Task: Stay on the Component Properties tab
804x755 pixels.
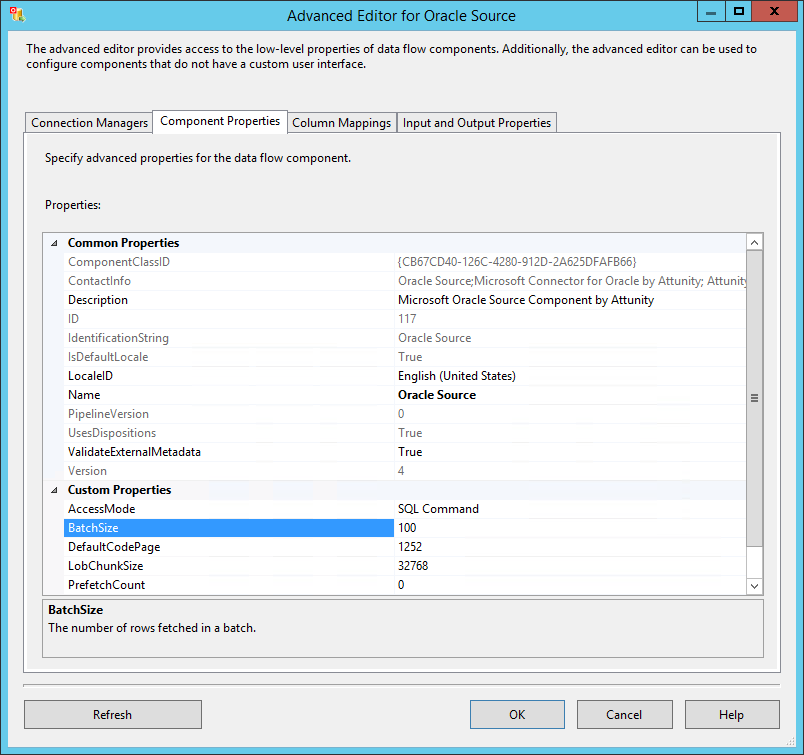Action: 219,121
